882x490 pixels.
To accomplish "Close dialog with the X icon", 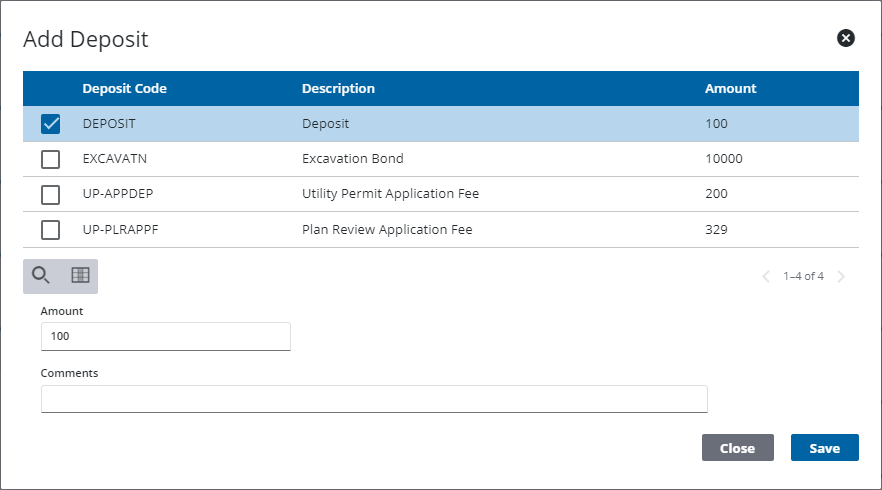I will point(846,38).
